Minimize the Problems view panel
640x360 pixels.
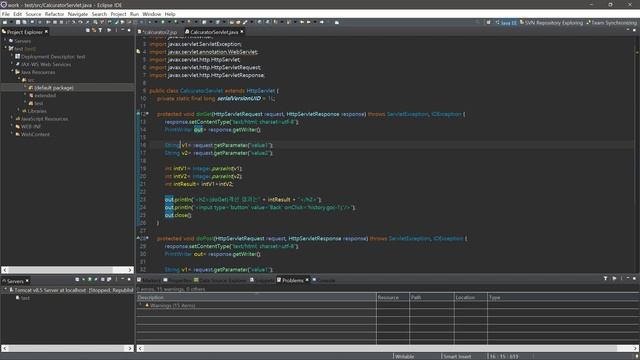point(628,279)
